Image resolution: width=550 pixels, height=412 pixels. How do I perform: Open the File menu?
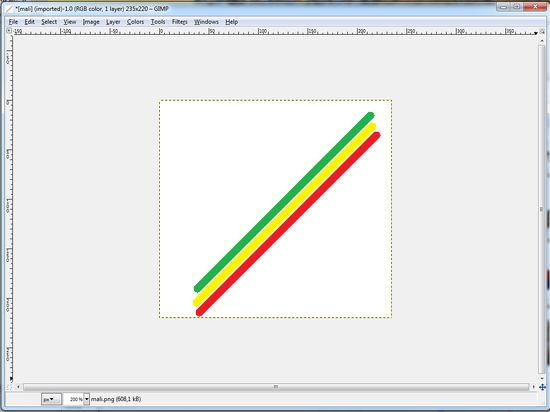[x=13, y=22]
